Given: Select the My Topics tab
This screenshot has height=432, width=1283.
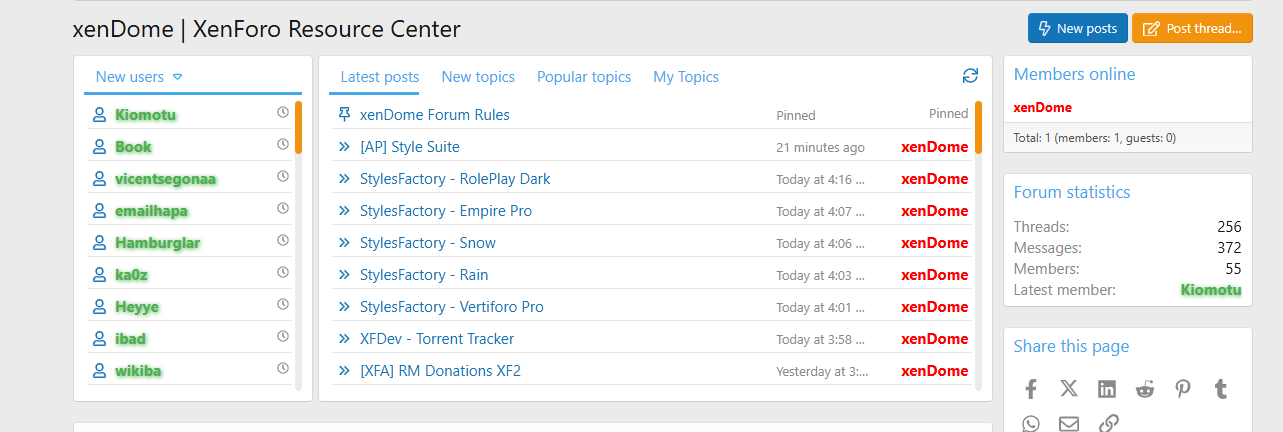Looking at the screenshot, I should click(x=686, y=77).
